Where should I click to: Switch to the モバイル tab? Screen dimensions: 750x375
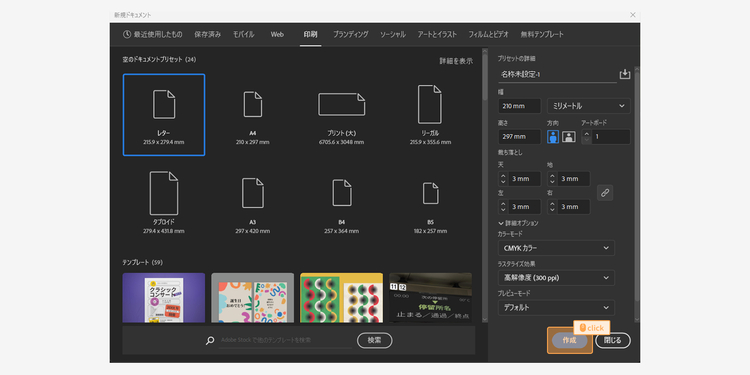(x=243, y=34)
